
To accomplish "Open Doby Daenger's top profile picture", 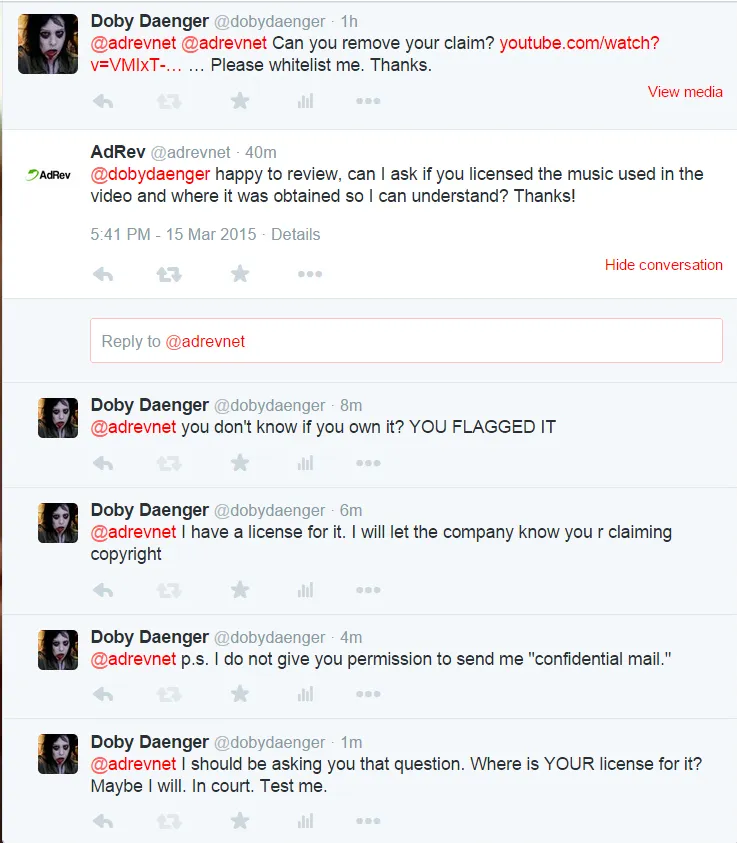I will pyautogui.click(x=48, y=44).
